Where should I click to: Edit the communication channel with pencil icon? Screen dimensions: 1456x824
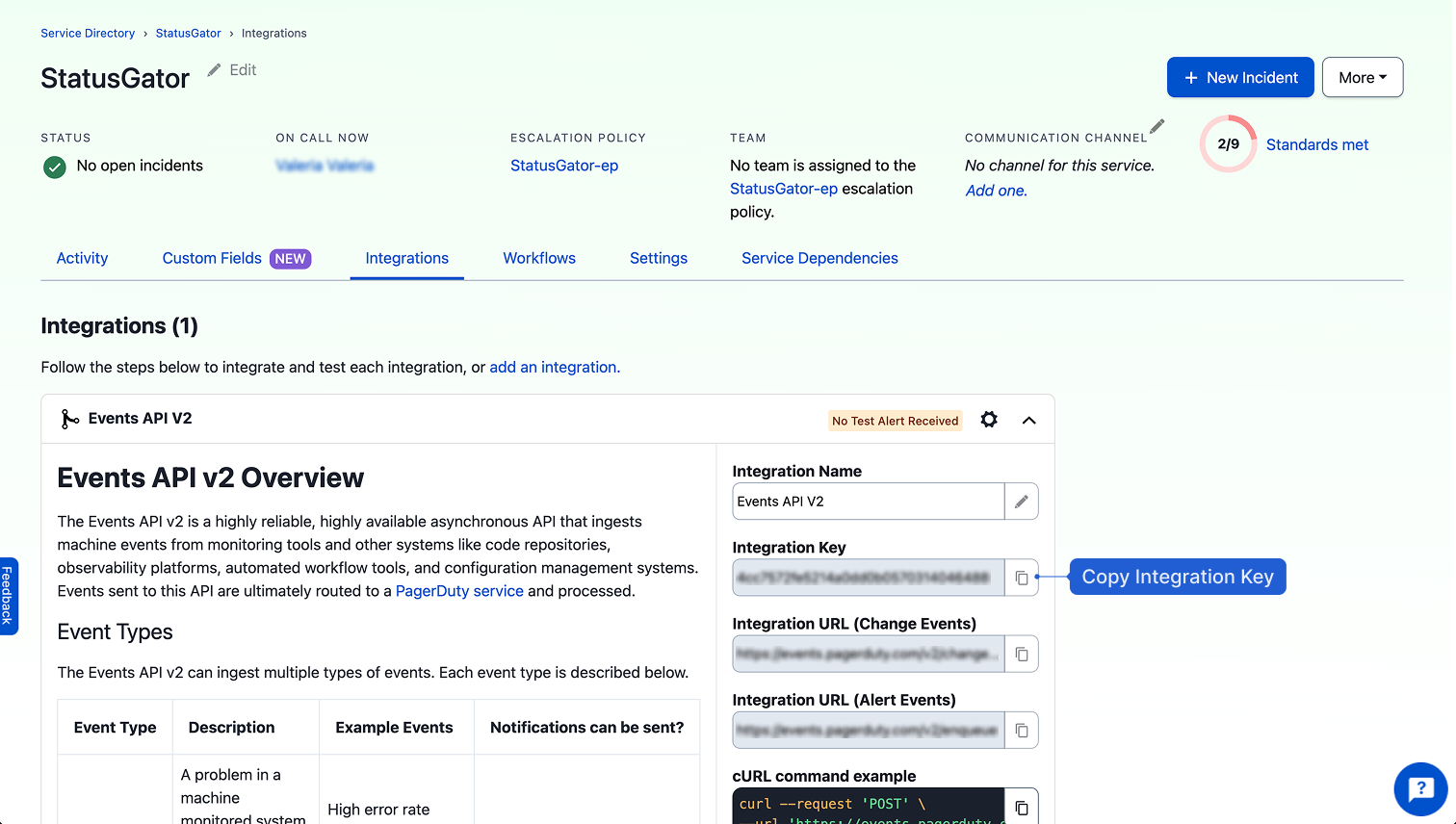coord(1157,126)
